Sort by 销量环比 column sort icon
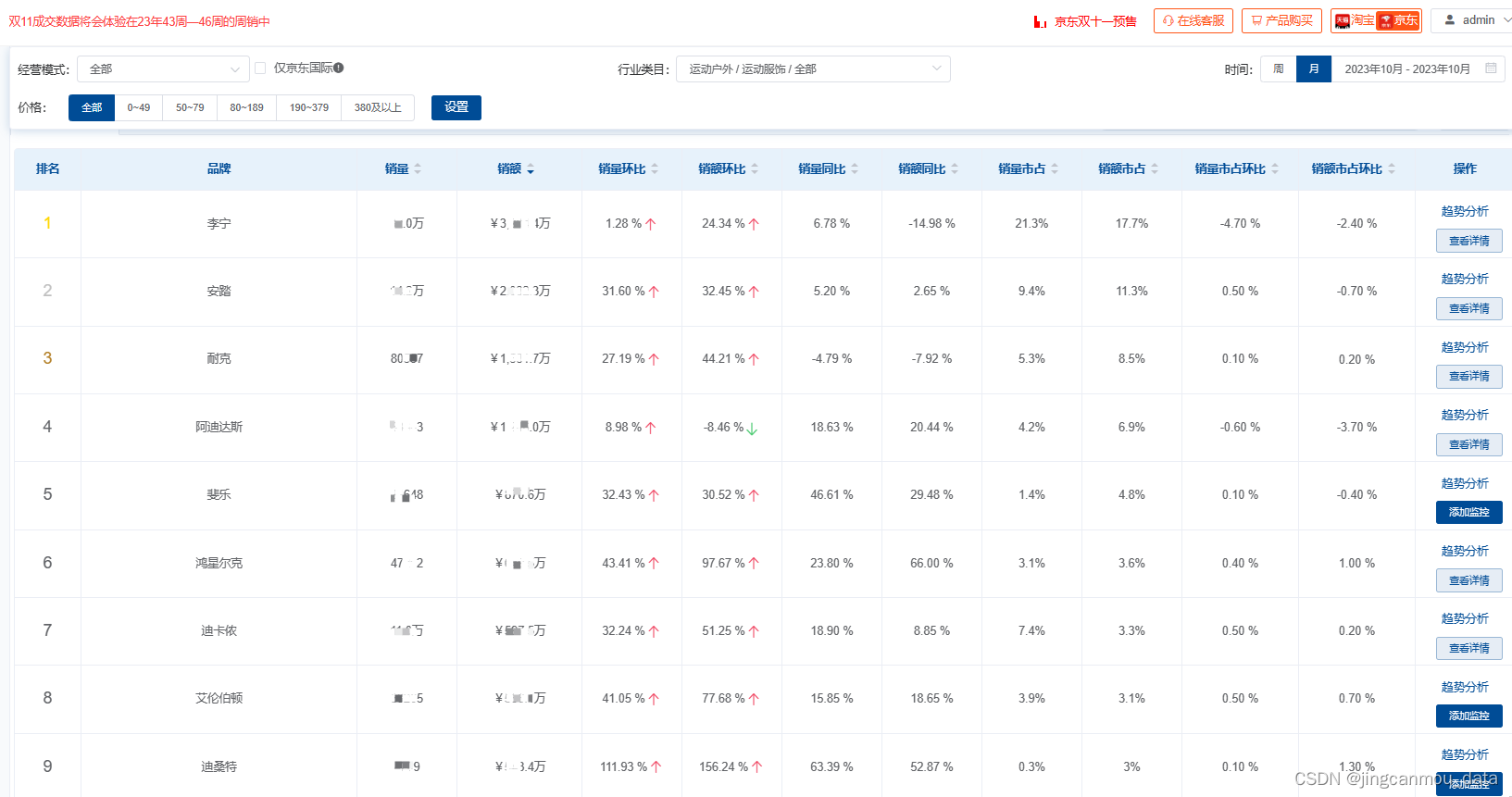The width and height of the screenshot is (1512, 797). [x=655, y=168]
